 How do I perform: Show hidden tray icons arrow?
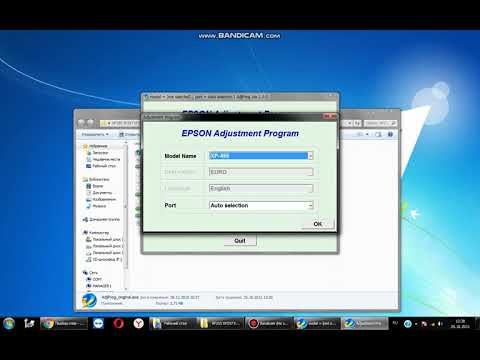[x=416, y=324]
